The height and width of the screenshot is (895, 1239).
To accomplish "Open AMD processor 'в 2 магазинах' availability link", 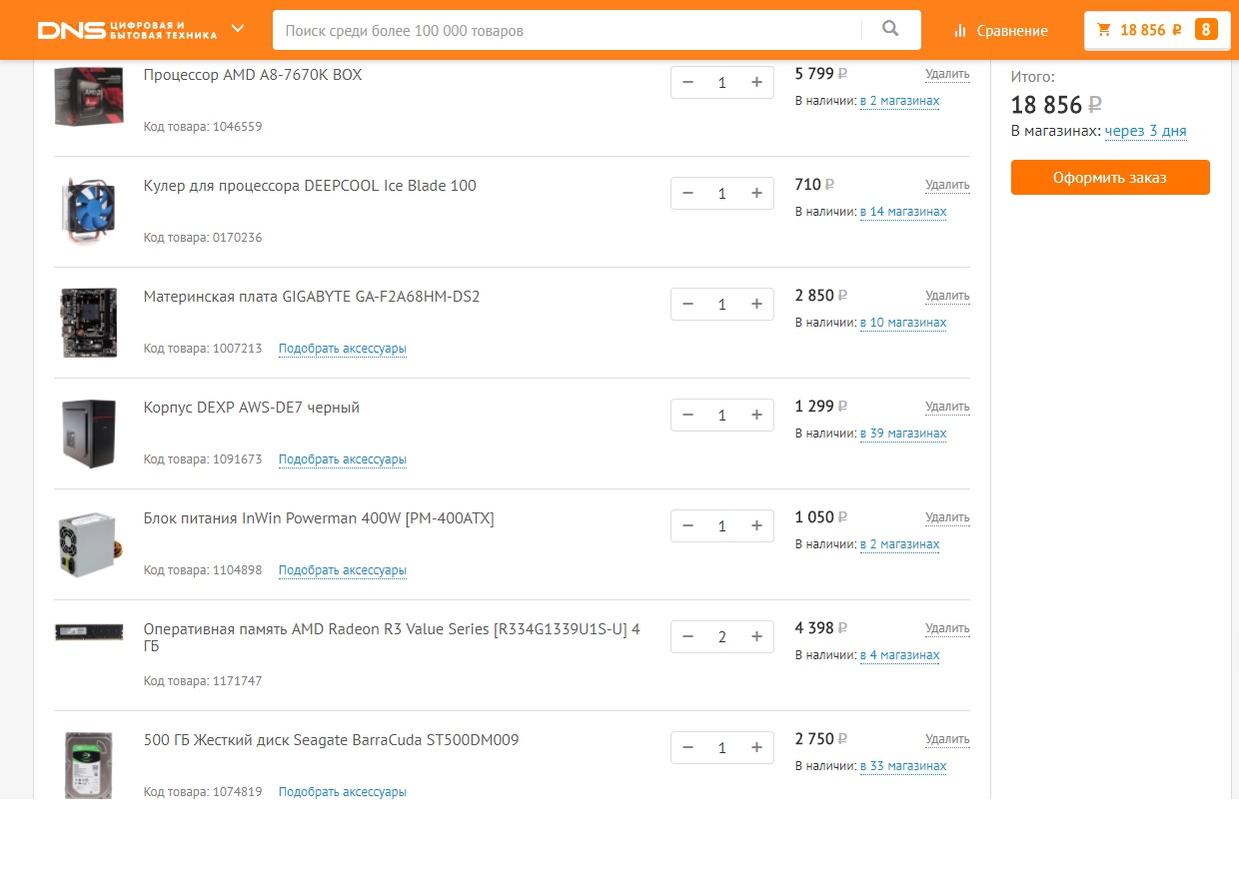I will (900, 101).
